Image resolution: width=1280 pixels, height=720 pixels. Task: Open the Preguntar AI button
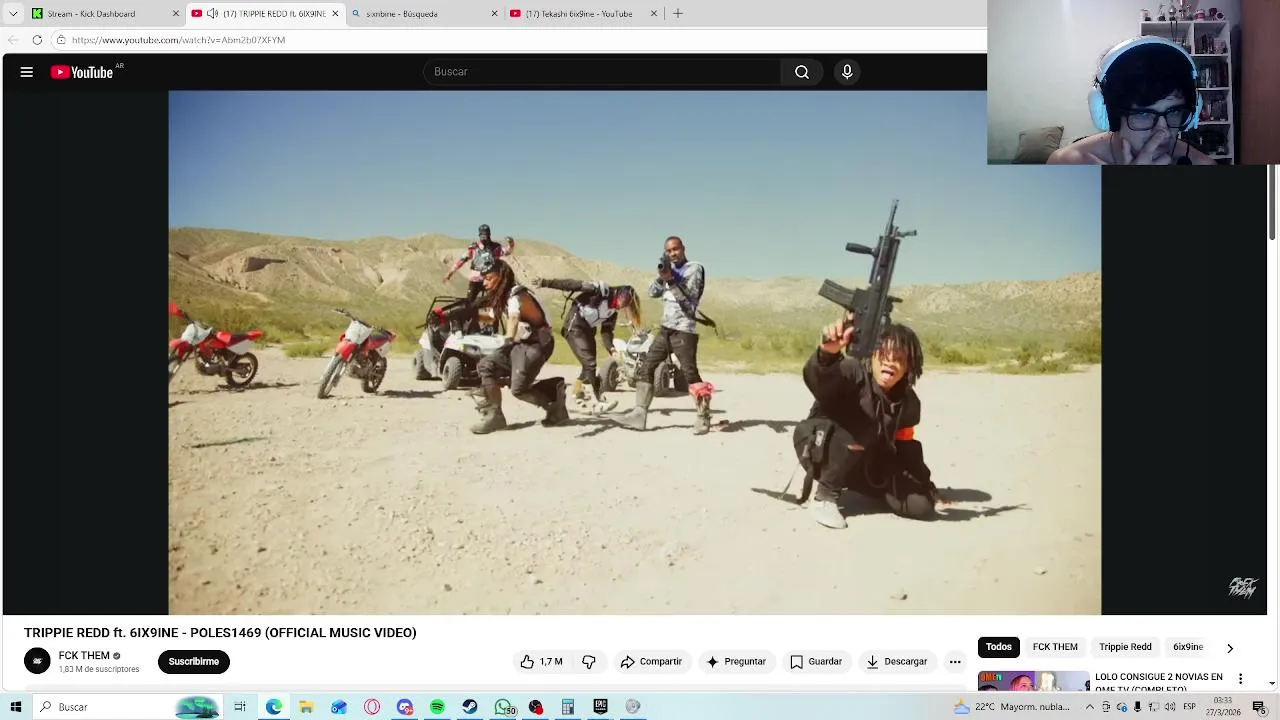736,662
